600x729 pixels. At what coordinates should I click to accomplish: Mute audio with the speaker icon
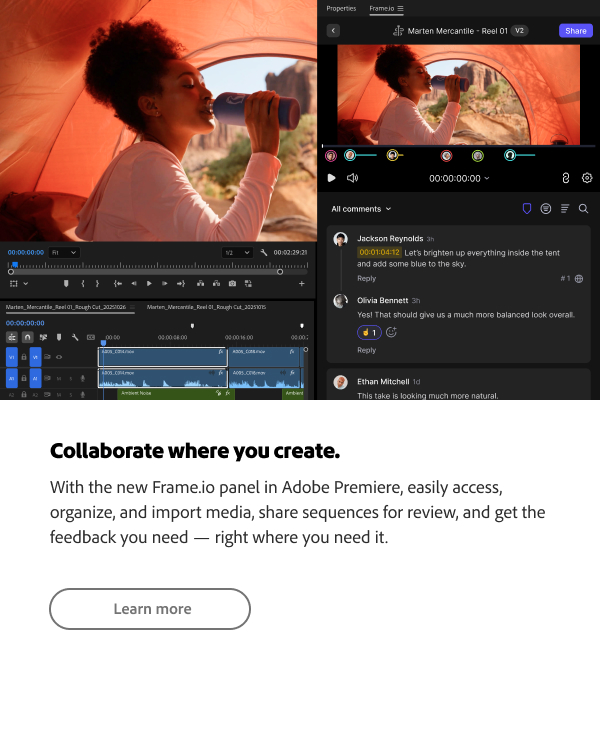(352, 178)
